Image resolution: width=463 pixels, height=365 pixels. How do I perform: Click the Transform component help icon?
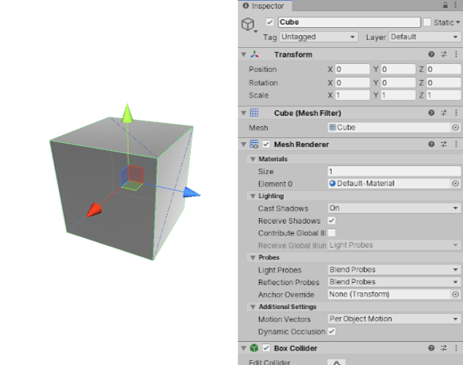[431, 54]
